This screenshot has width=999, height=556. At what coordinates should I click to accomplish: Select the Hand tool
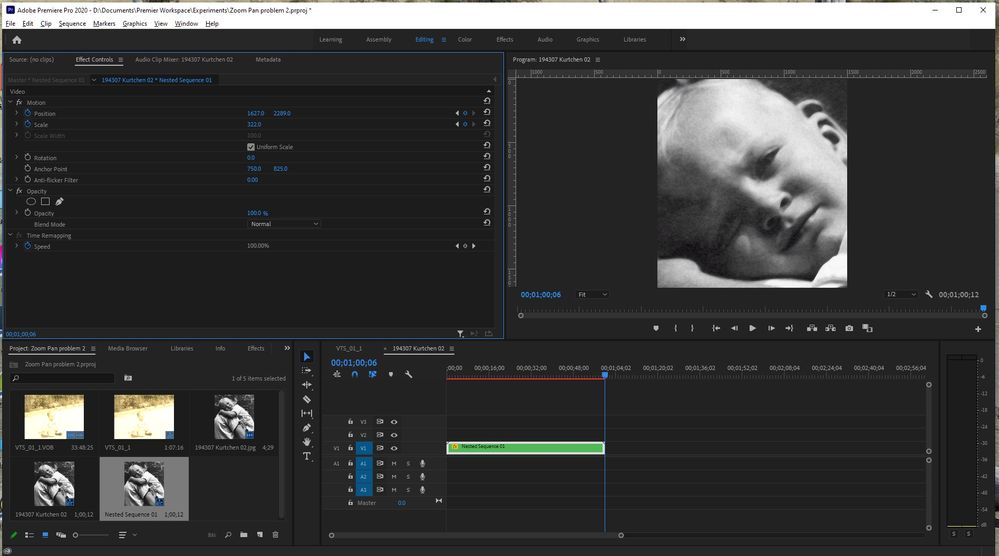307,442
